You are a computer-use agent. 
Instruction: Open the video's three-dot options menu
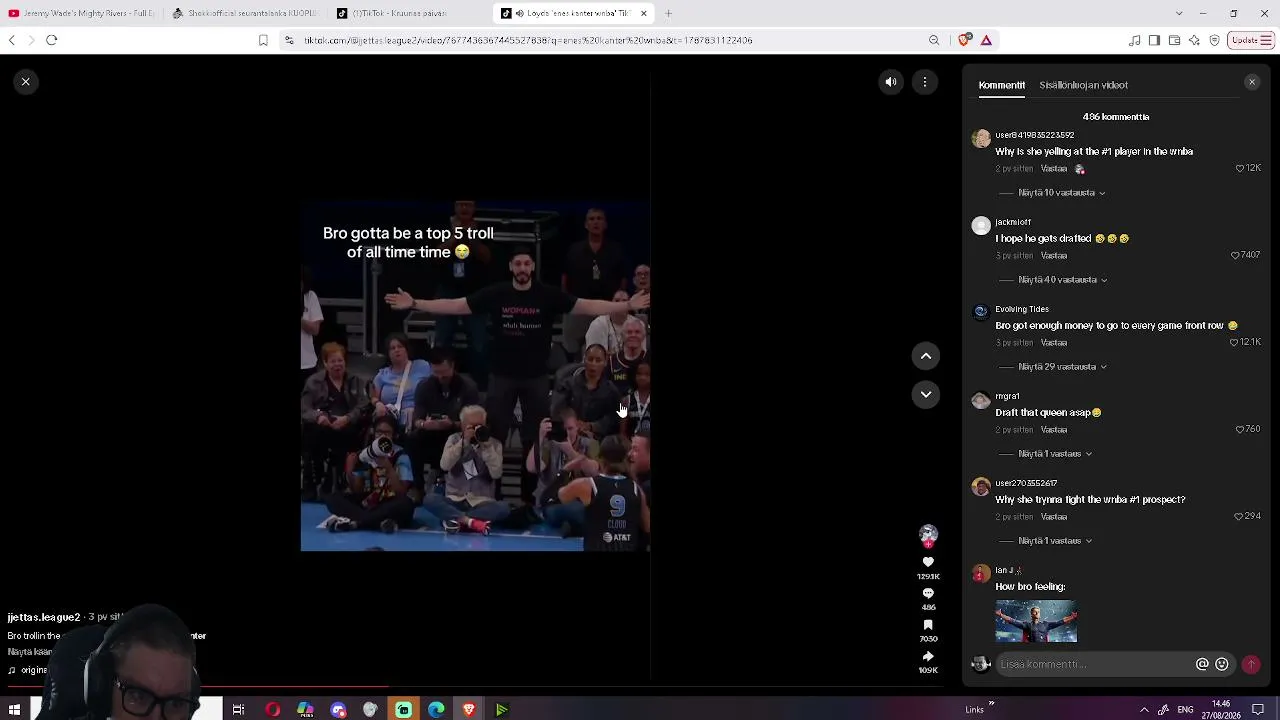pyautogui.click(x=925, y=82)
